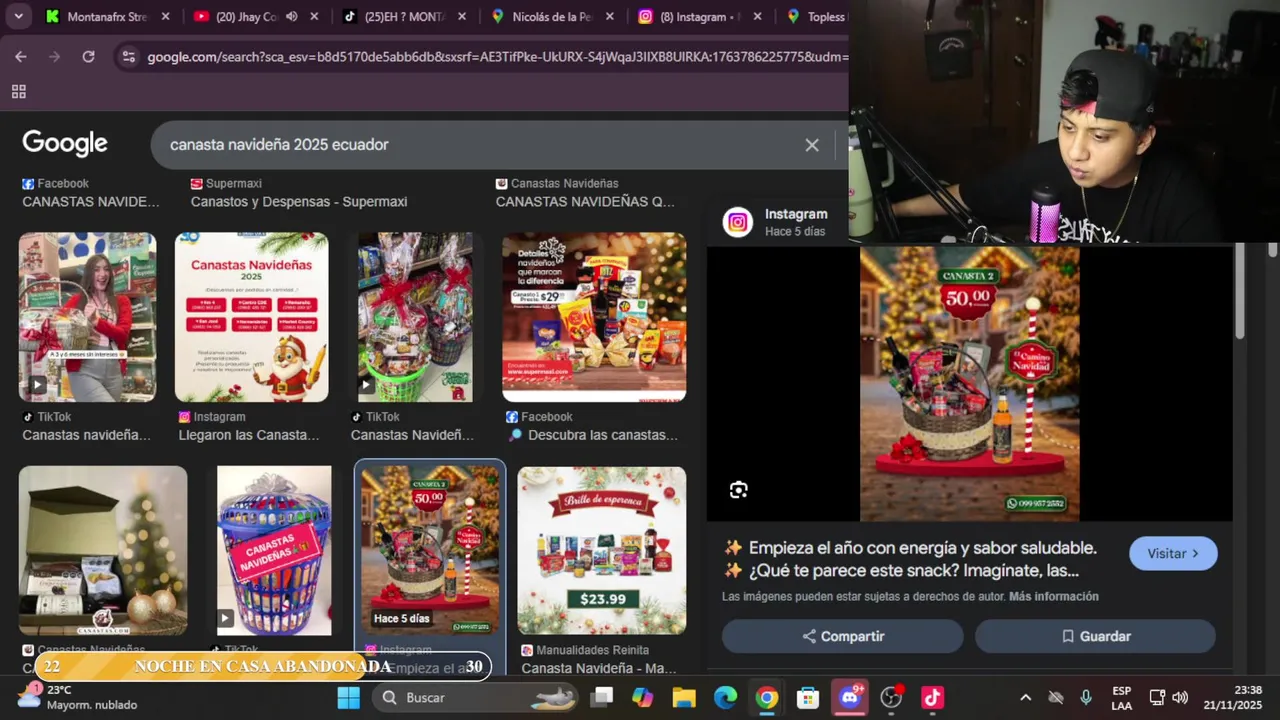Click the Instagram source icon in preview panel
This screenshot has height=720, width=1280.
pos(738,222)
